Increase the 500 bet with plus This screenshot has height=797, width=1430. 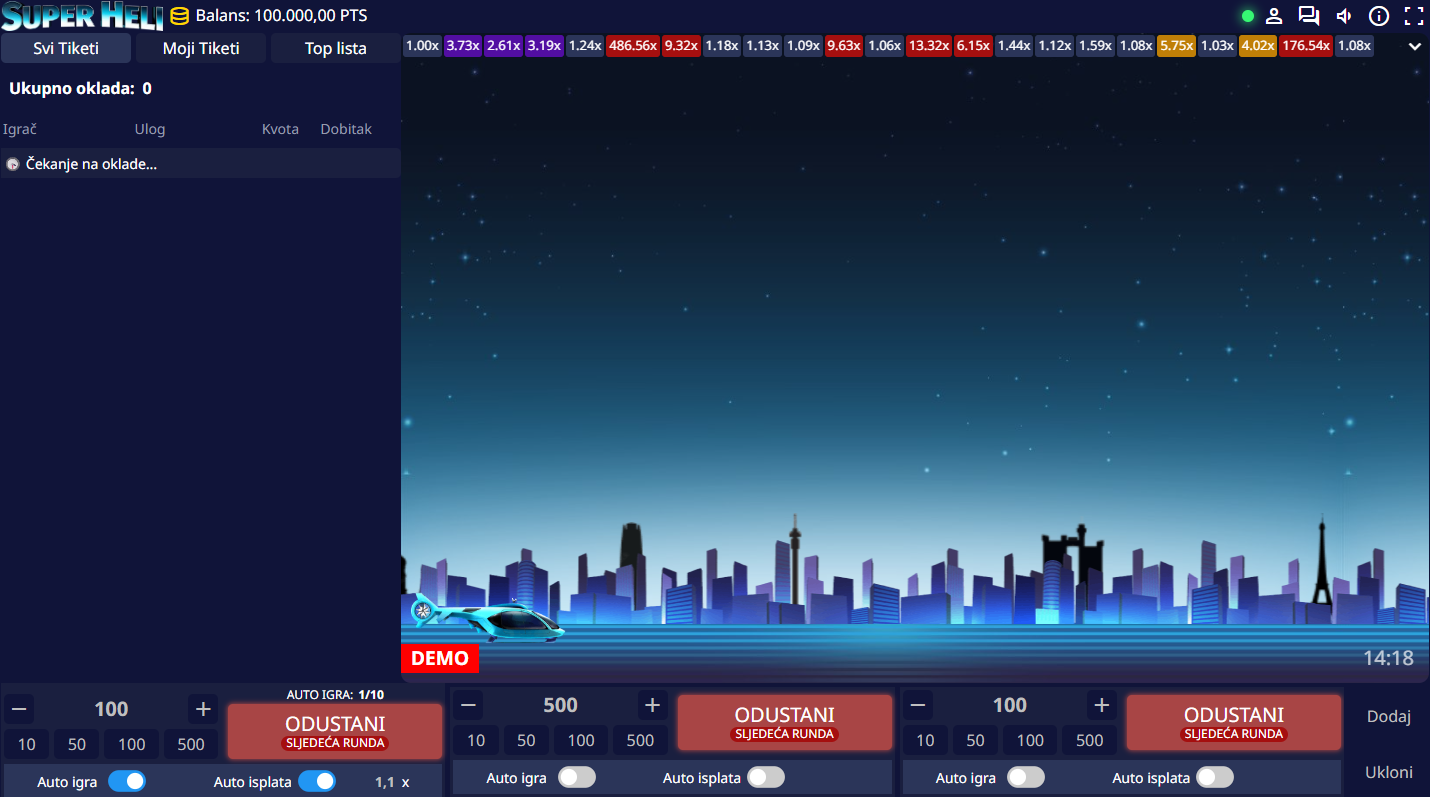pos(652,705)
